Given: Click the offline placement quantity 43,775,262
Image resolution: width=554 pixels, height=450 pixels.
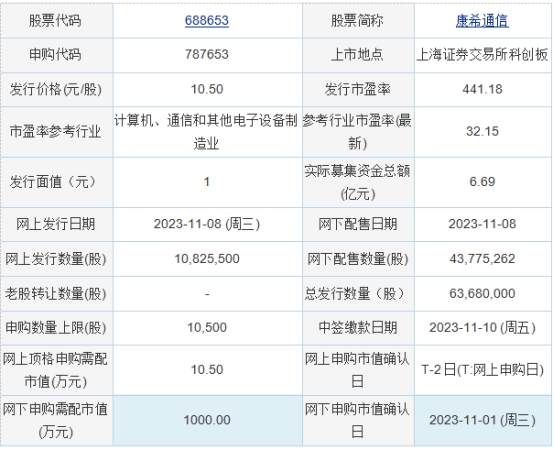Looking at the screenshot, I should pyautogui.click(x=482, y=259).
